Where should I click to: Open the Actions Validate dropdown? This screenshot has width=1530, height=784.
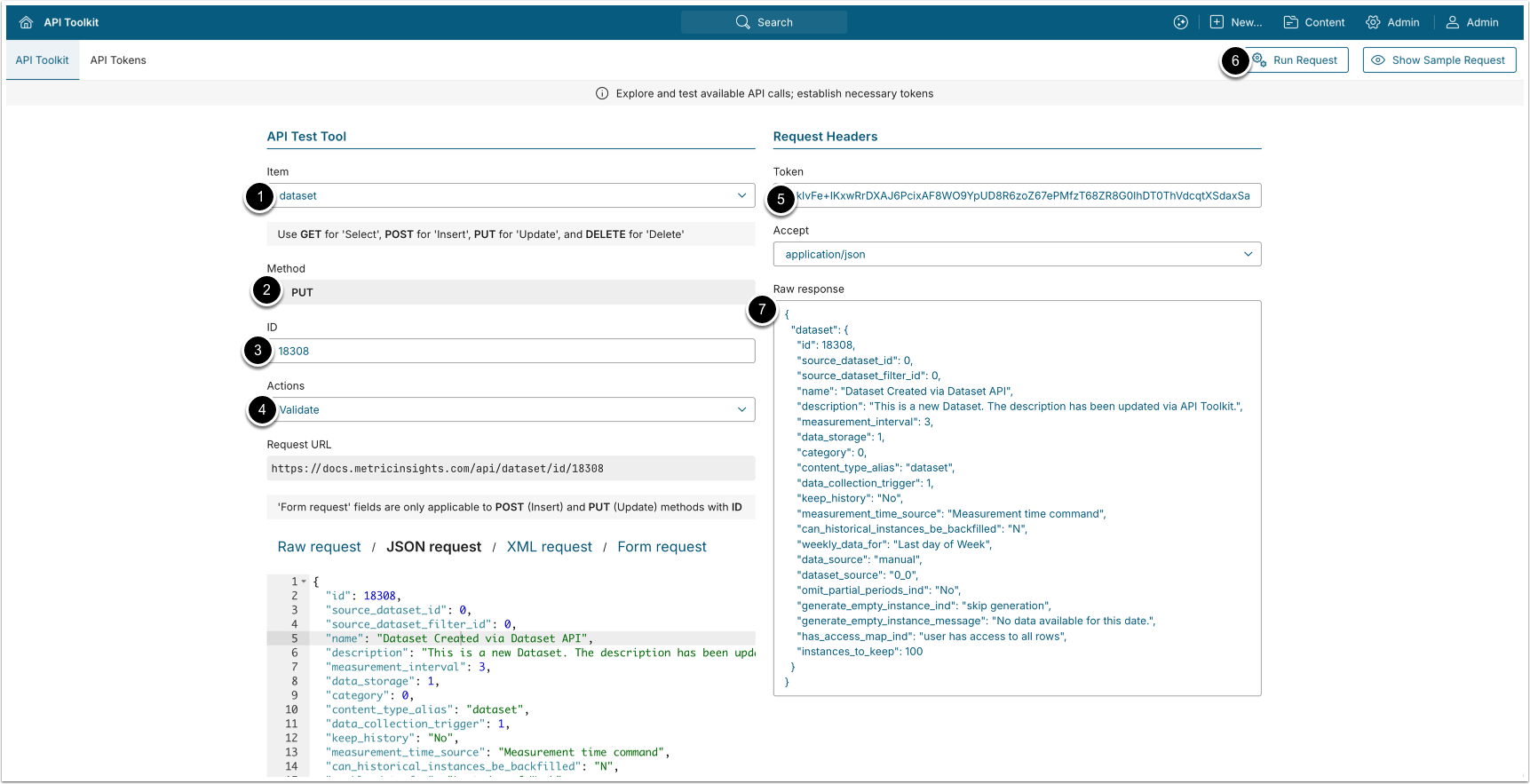(741, 409)
